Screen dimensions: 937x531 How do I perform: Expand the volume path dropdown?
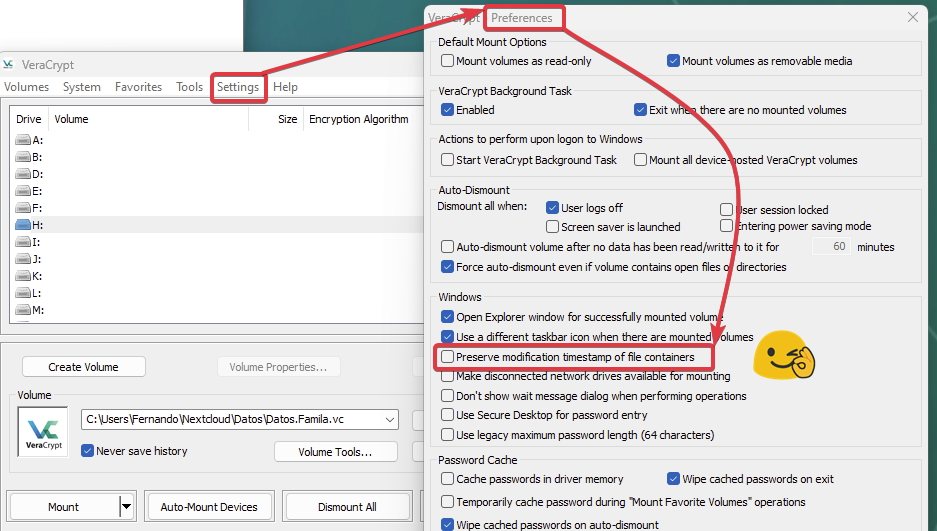point(390,420)
